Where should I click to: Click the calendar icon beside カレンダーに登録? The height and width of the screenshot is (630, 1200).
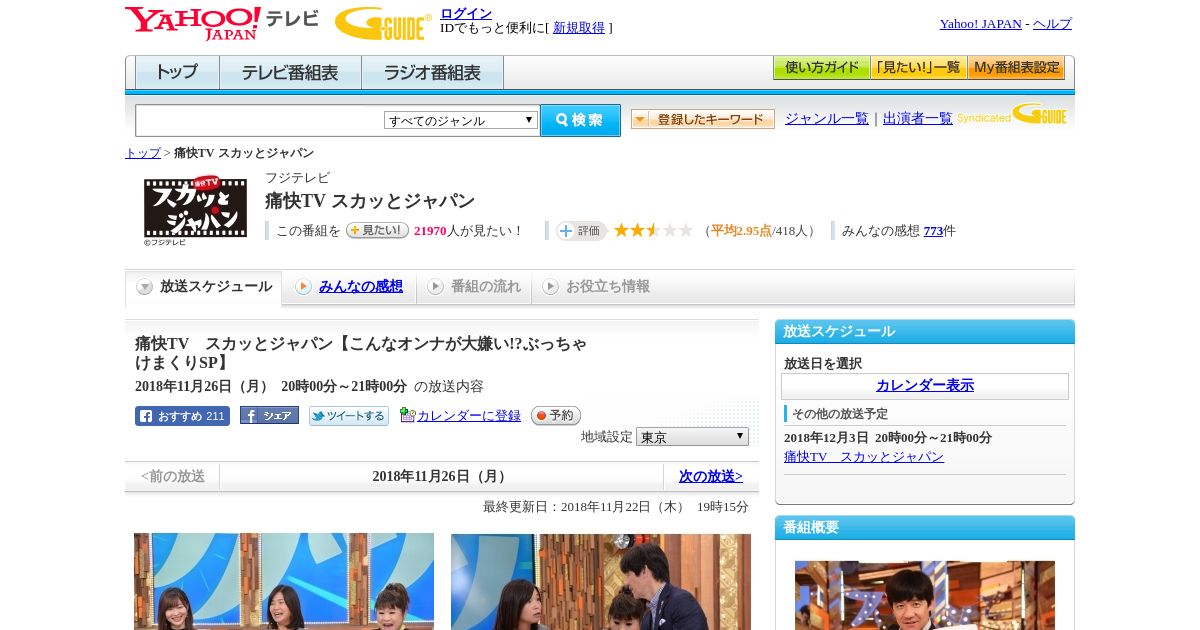(x=407, y=415)
